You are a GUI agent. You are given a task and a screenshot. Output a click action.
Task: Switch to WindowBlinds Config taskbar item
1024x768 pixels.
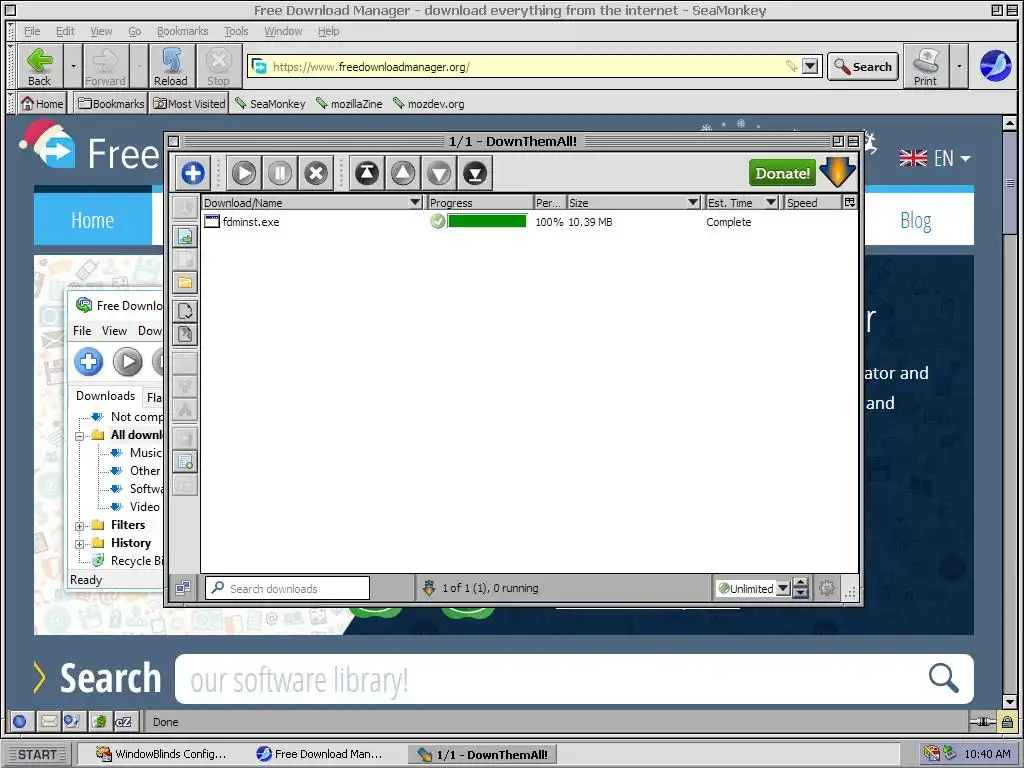(161, 754)
